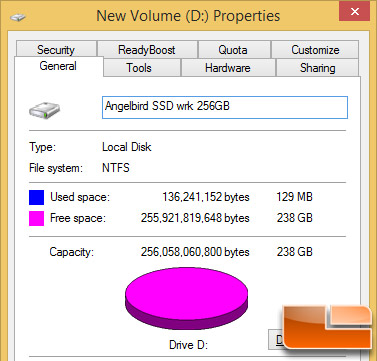Open the Security tab
This screenshot has width=377, height=361.
click(56, 49)
